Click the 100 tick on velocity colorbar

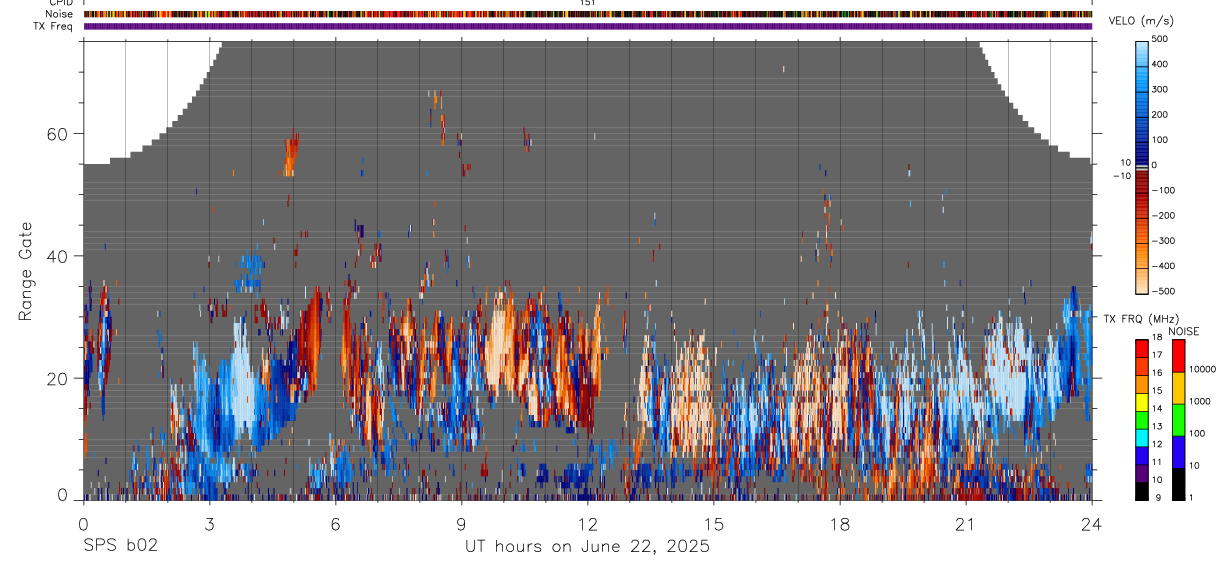[x=1161, y=140]
